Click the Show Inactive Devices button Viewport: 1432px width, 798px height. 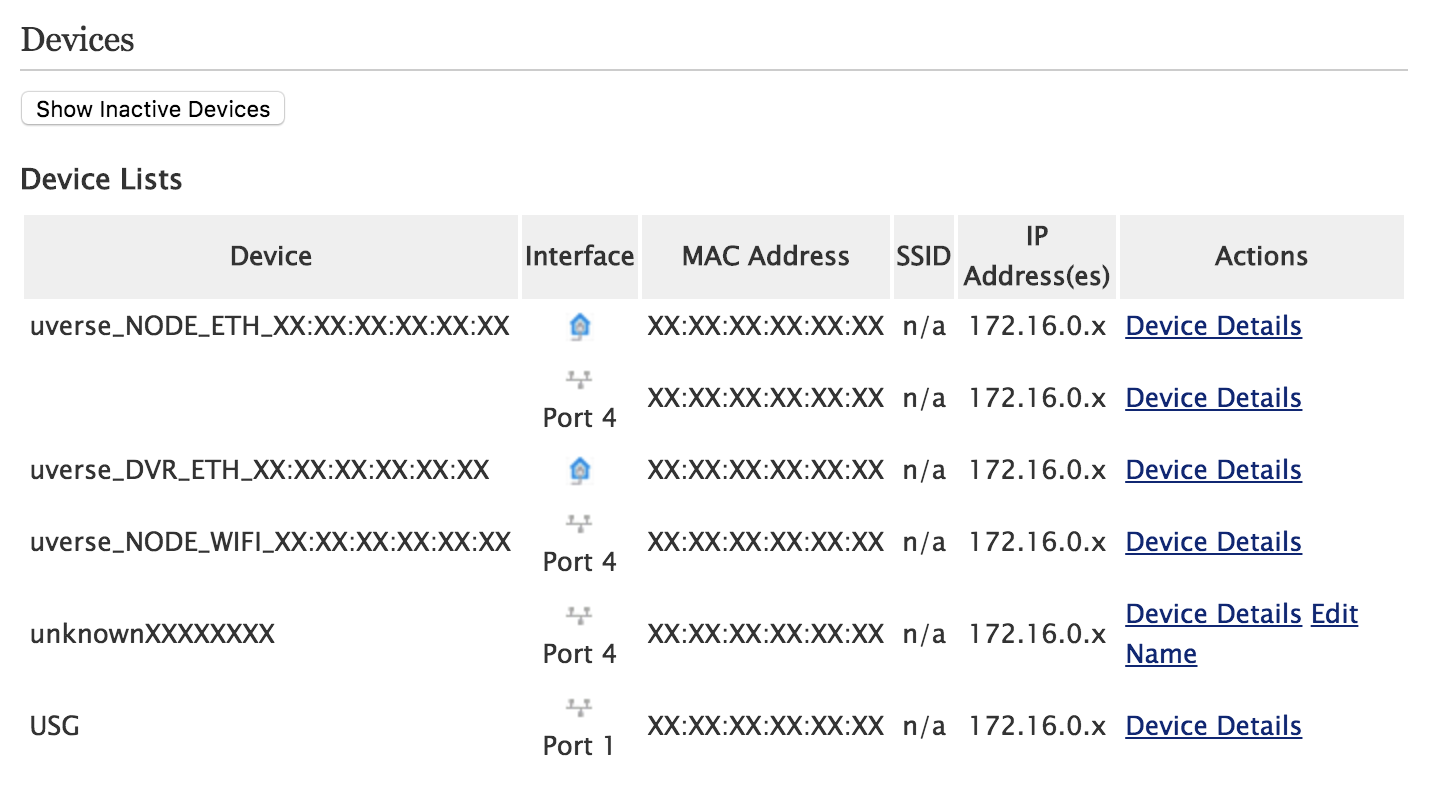pos(153,109)
